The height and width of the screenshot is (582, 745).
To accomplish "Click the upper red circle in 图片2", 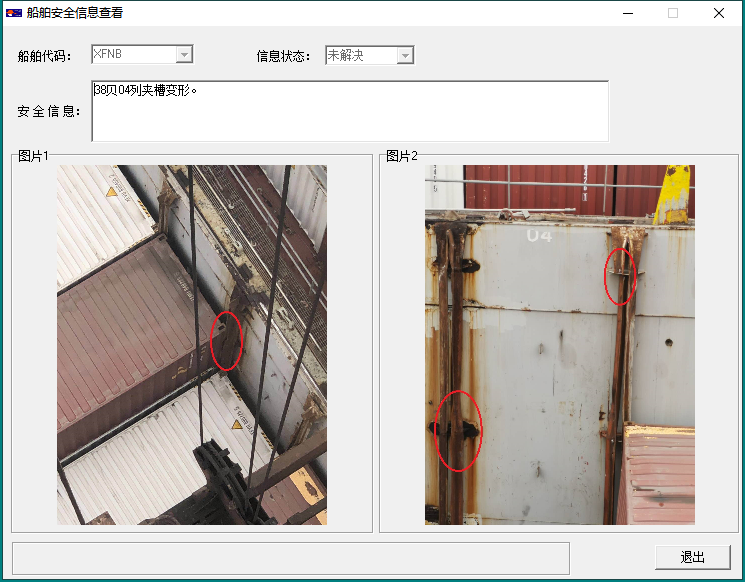I will click(620, 275).
